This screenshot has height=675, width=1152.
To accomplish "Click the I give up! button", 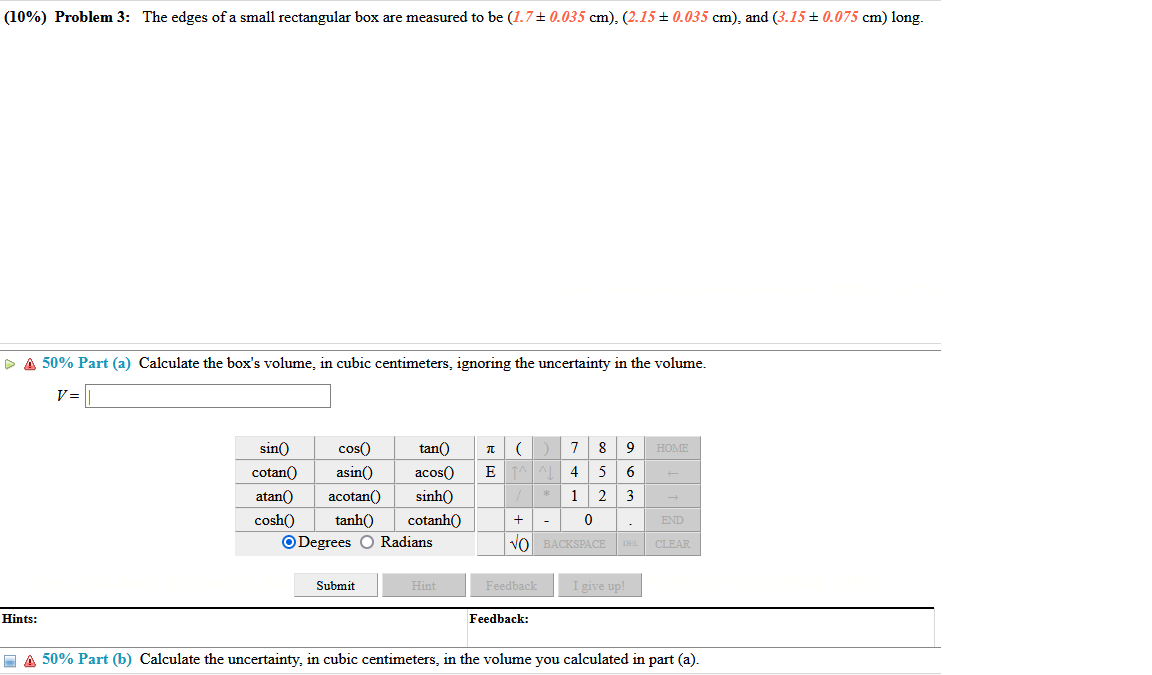I will tap(600, 585).
